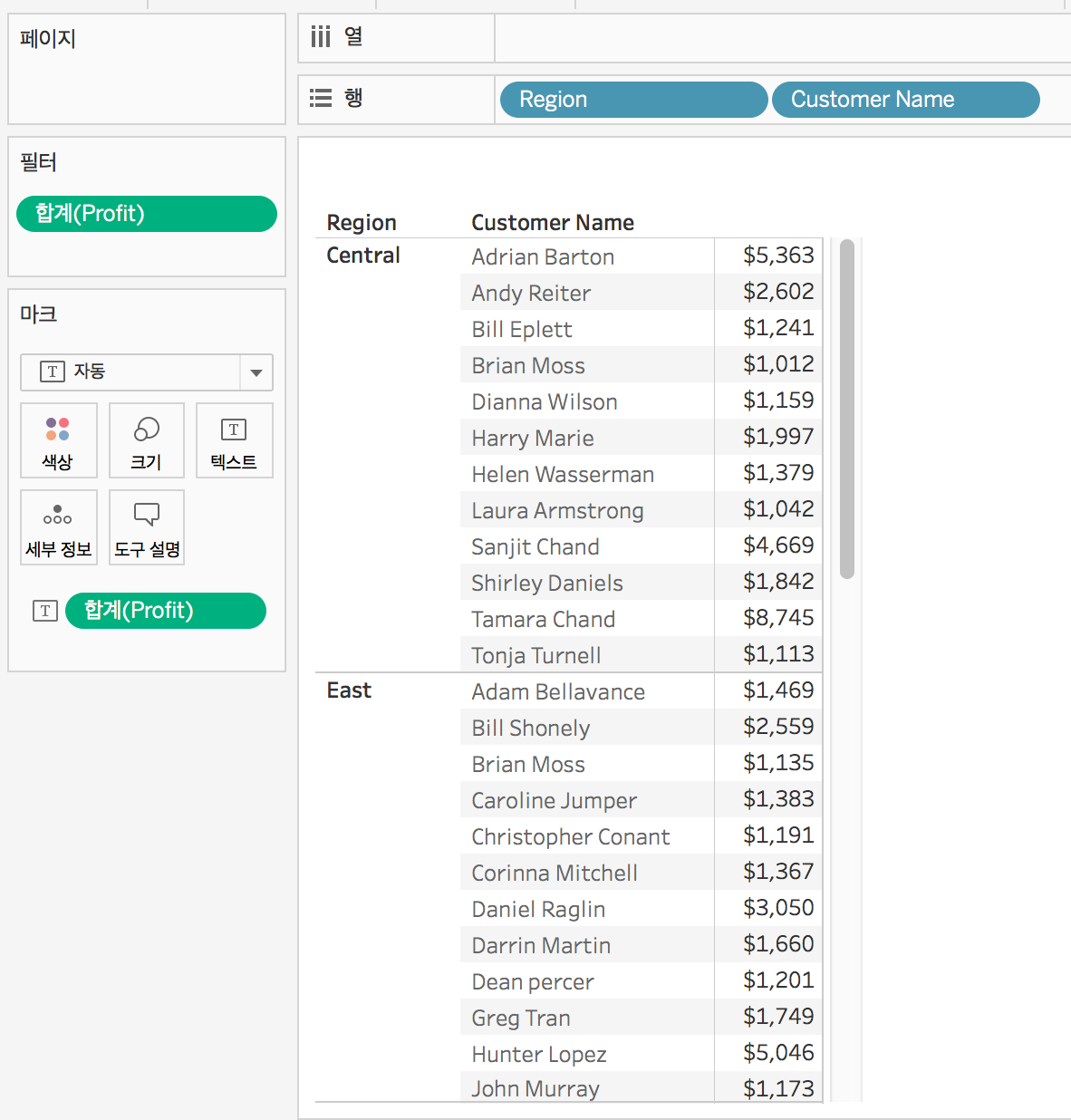1071x1120 pixels.
Task: Open the mark type dropdown (자동)
Action: [x=147, y=372]
